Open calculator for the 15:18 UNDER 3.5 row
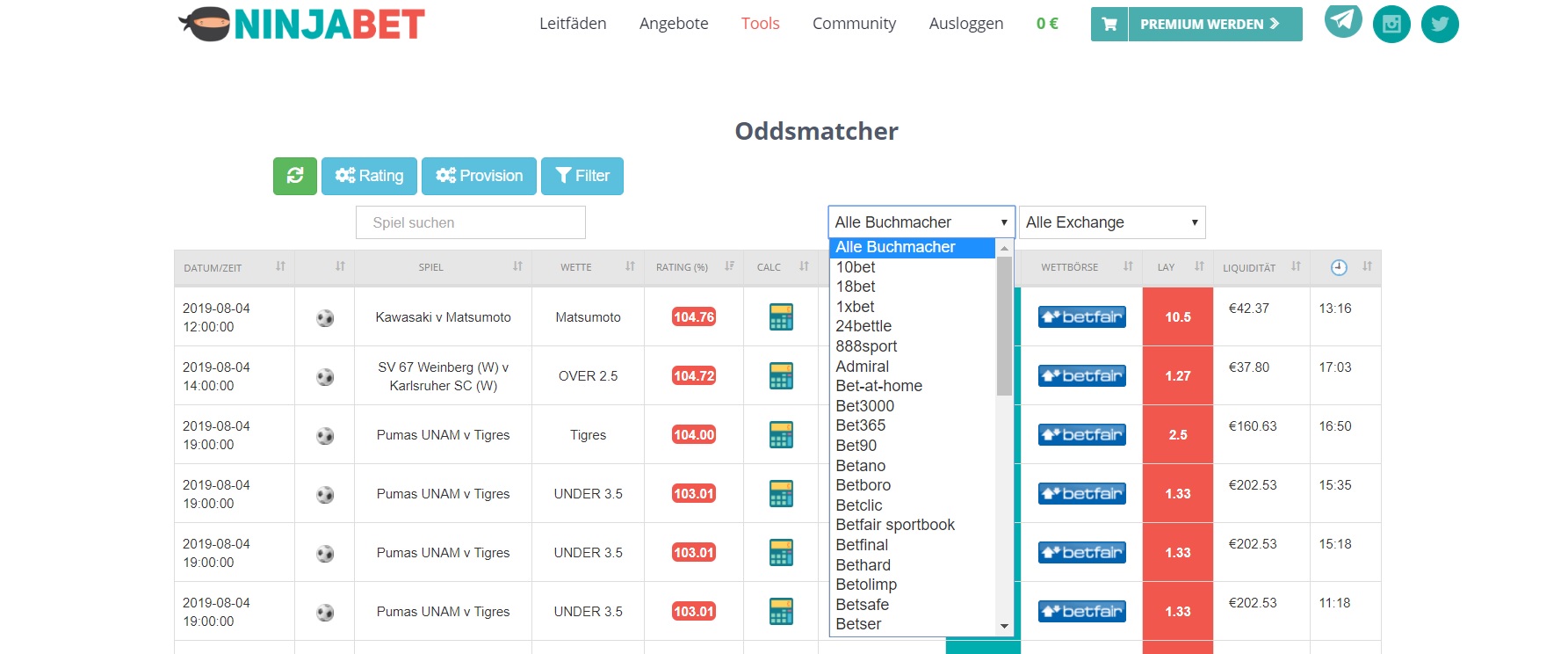The height and width of the screenshot is (654, 1568). pyautogui.click(x=781, y=553)
